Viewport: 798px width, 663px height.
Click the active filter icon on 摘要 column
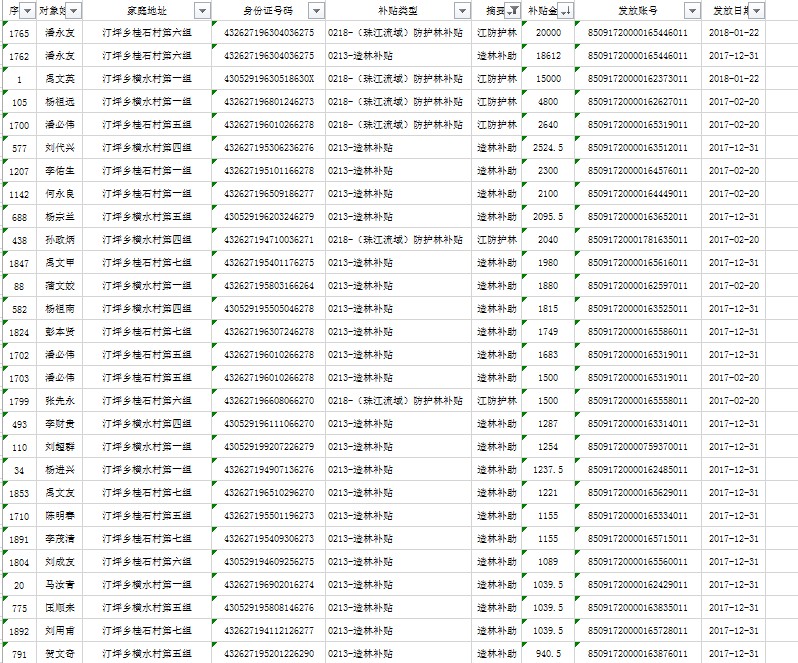point(511,10)
